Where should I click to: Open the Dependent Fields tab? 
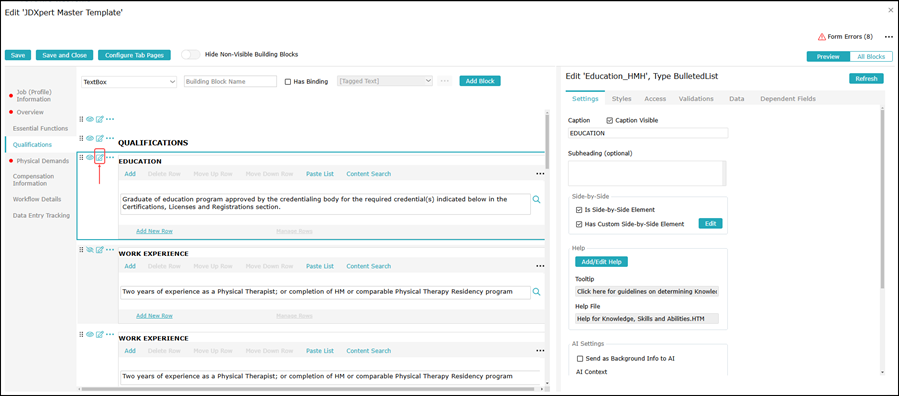point(788,99)
